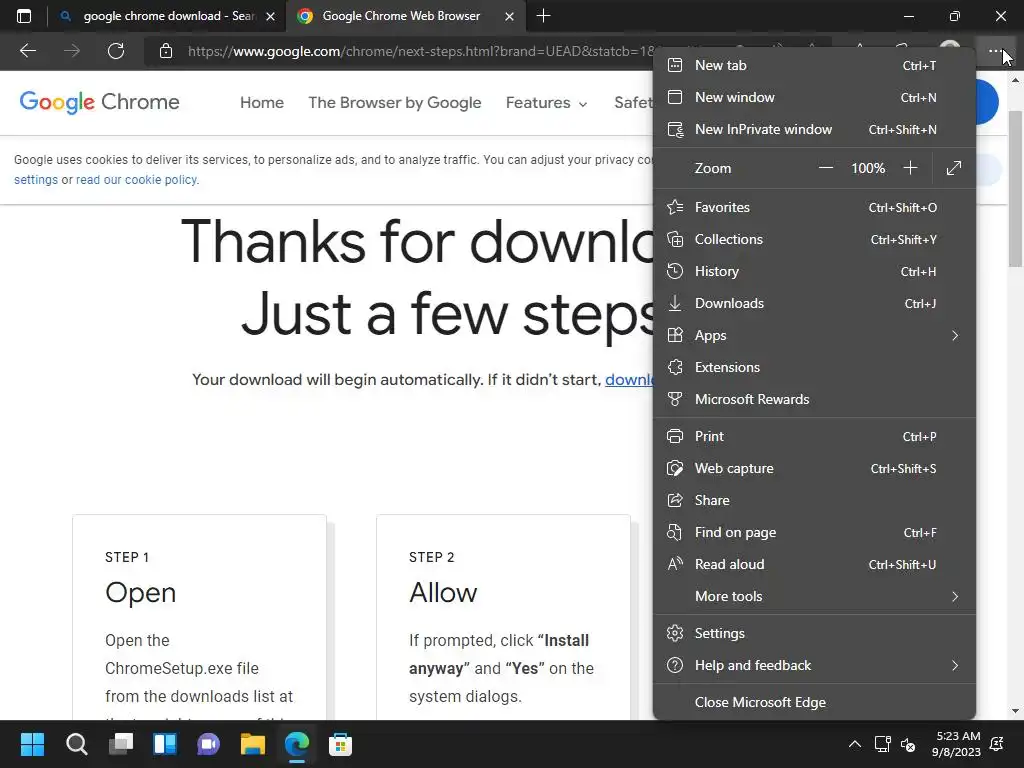The width and height of the screenshot is (1024, 768).
Task: Open File Explorer from taskbar
Action: [253, 744]
